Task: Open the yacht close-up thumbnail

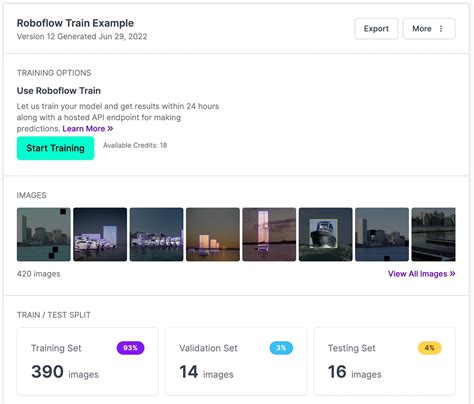Action: pos(325,234)
